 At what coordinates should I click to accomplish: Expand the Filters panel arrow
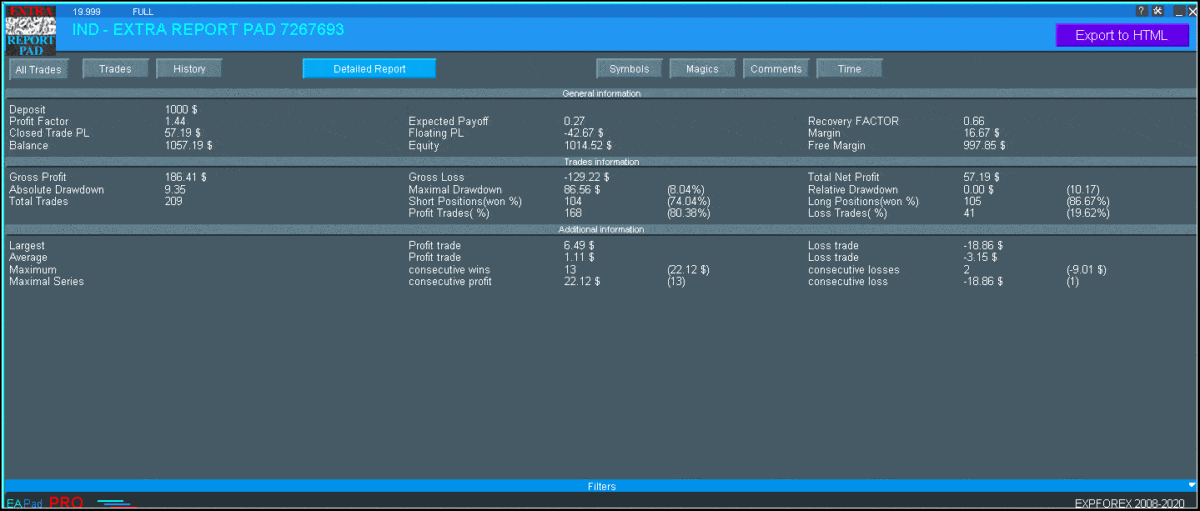pos(1190,485)
